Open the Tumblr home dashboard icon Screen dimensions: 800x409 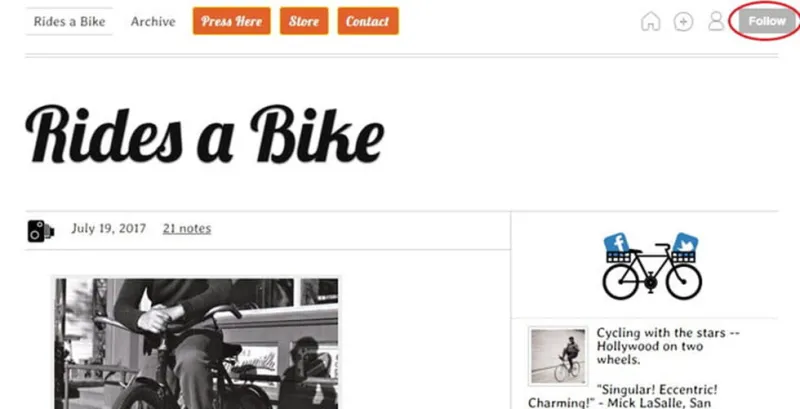click(x=651, y=21)
